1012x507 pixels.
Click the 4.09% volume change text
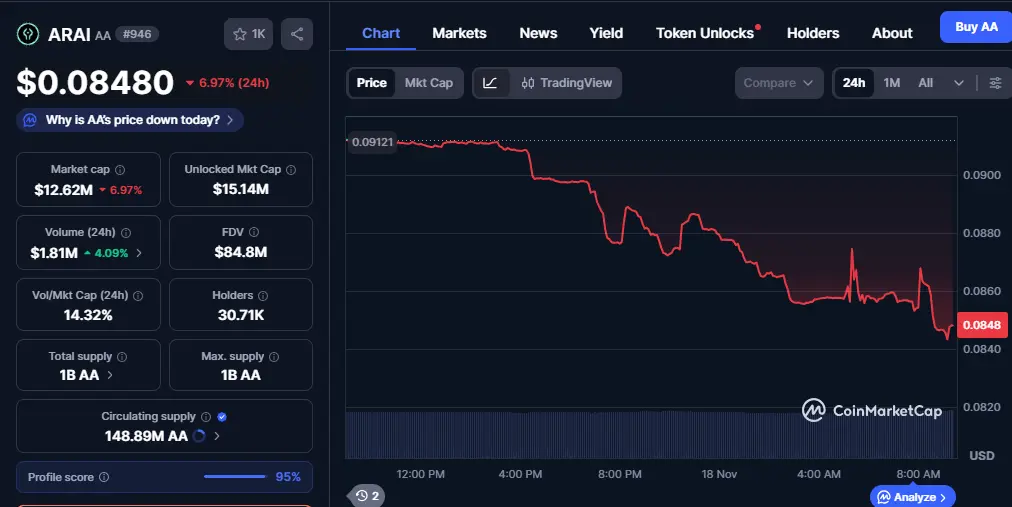click(111, 253)
